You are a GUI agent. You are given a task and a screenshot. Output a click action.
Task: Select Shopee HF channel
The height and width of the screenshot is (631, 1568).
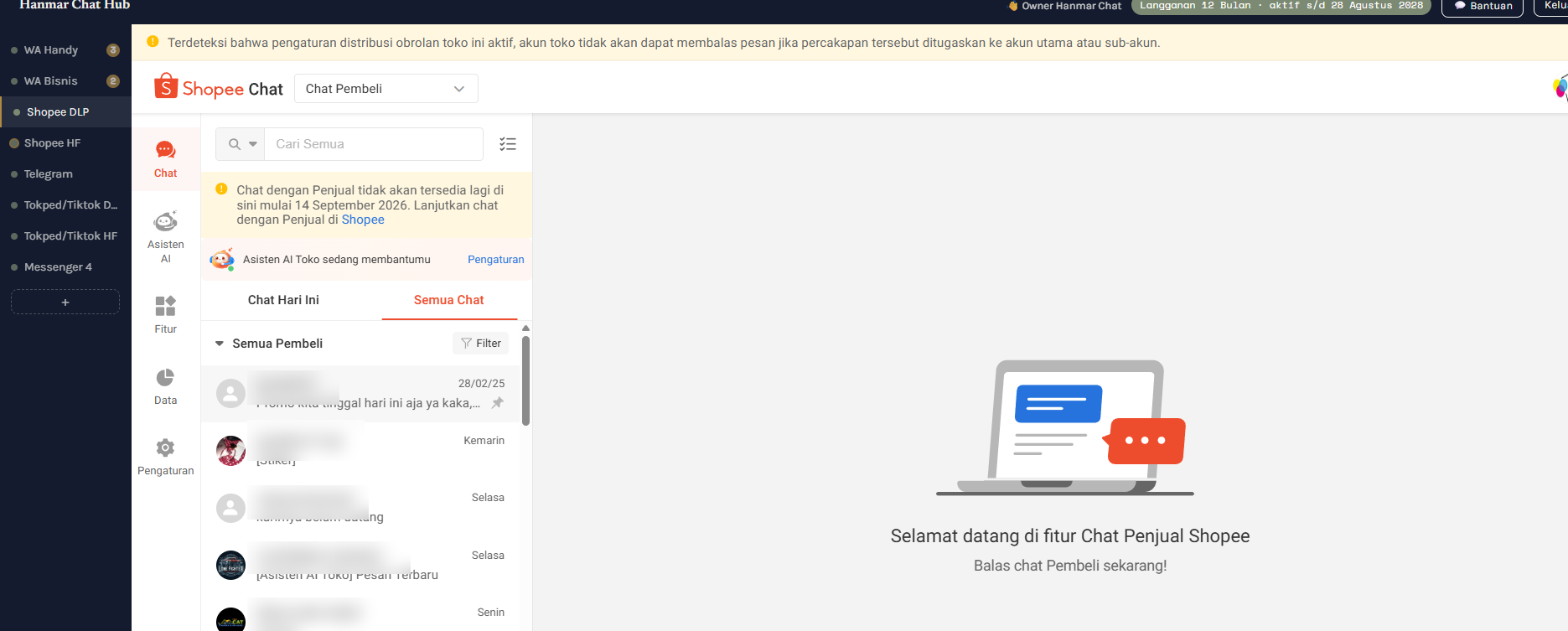click(x=65, y=143)
